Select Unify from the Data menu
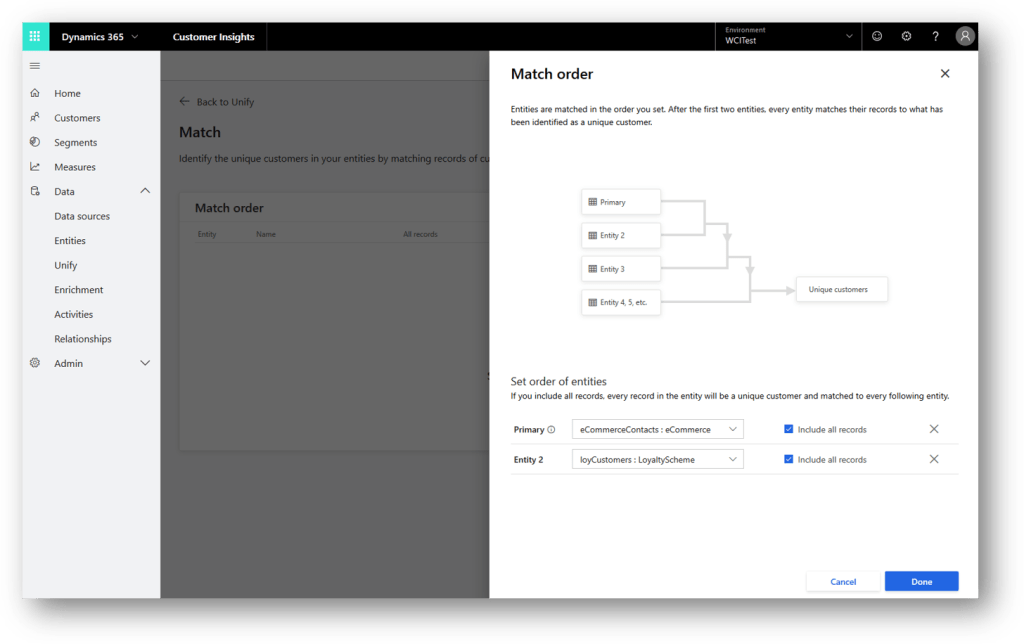1024x644 pixels. 65,265
